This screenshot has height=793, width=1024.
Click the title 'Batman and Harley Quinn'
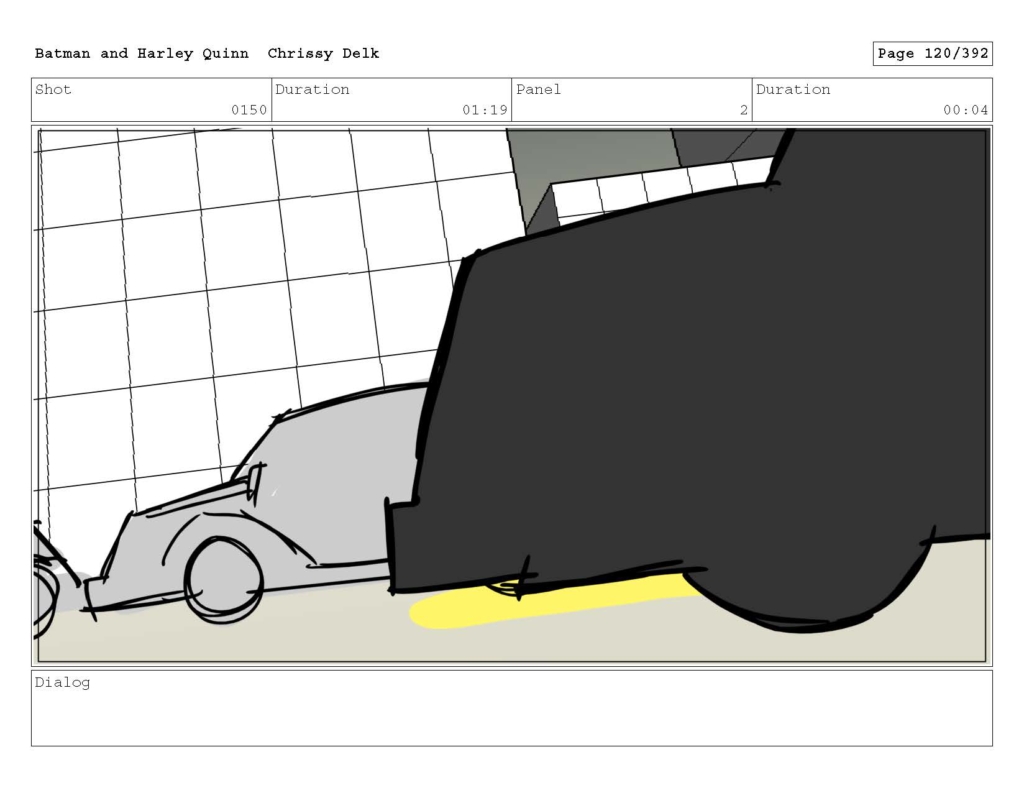pyautogui.click(x=142, y=54)
